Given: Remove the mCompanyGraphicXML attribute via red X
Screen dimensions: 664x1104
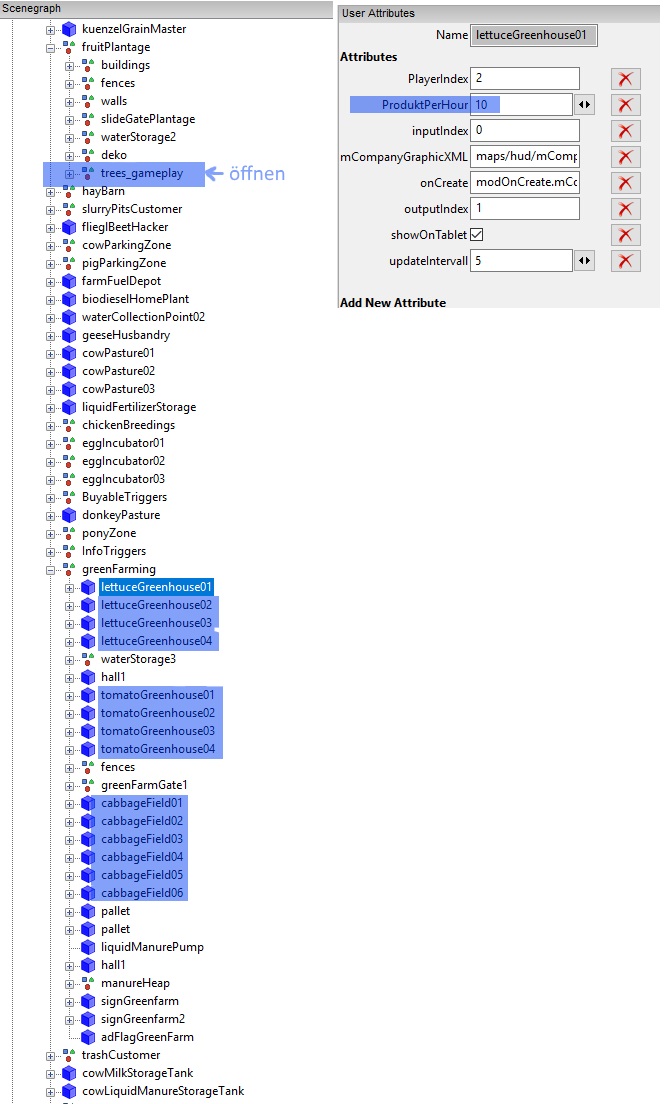Looking at the screenshot, I should (625, 157).
